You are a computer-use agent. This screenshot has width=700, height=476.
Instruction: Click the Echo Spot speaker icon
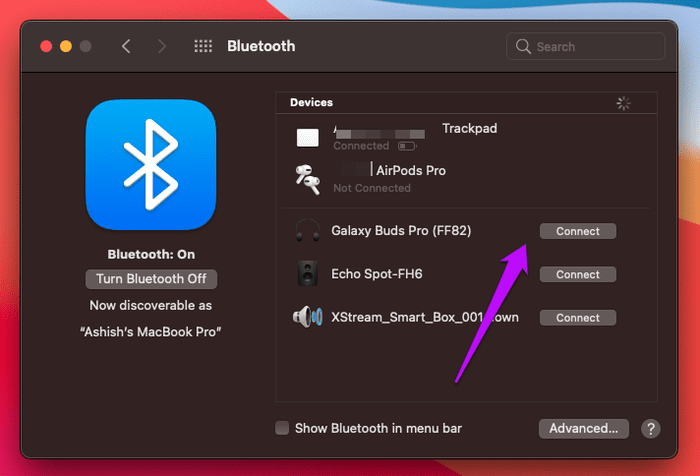pos(308,273)
